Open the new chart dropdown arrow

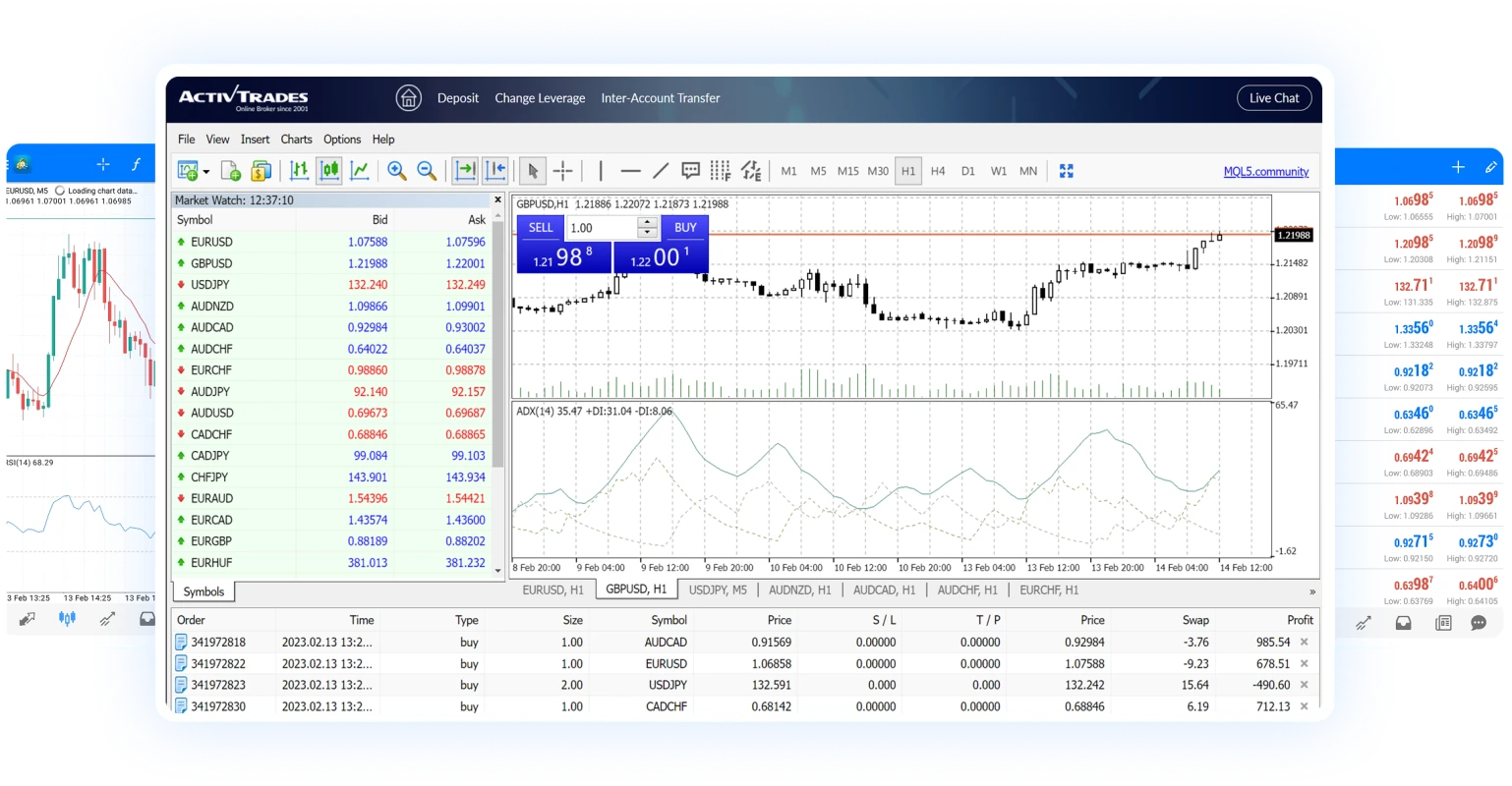pyautogui.click(x=206, y=172)
